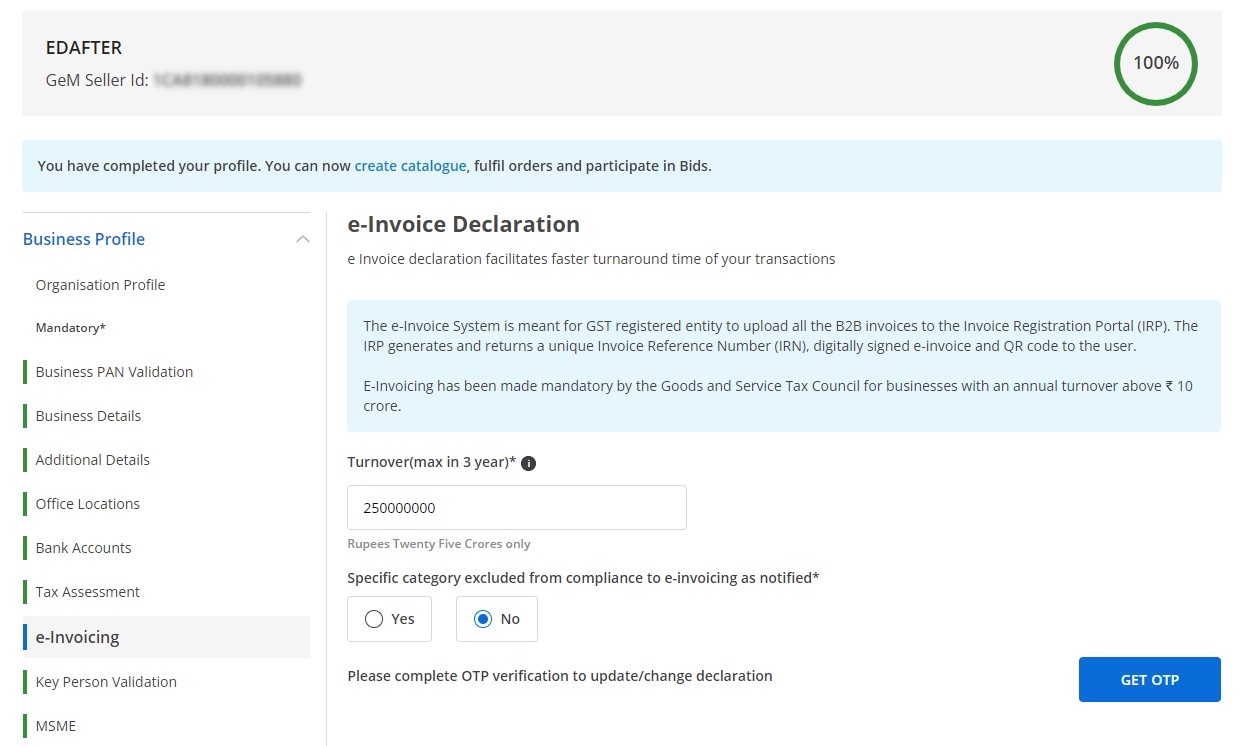
Task: Open the create catalogue link
Action: (x=410, y=166)
